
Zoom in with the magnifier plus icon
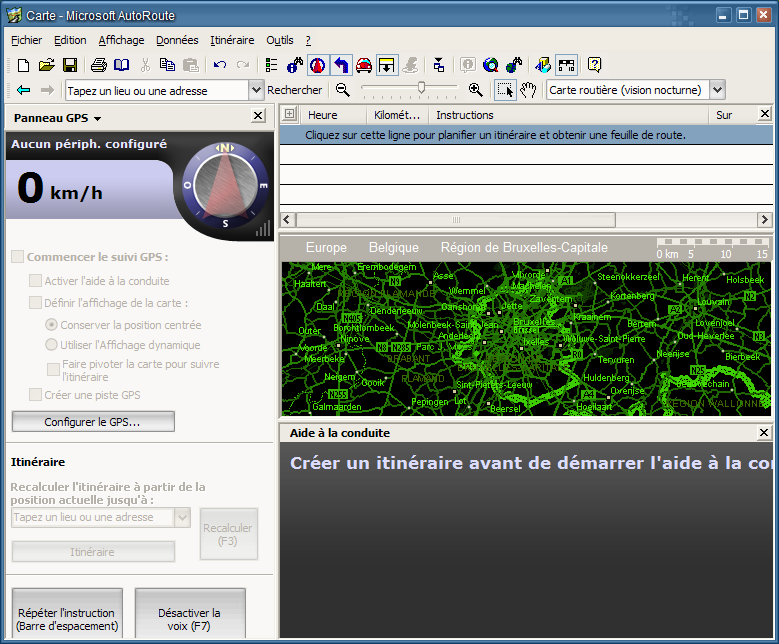(x=475, y=90)
